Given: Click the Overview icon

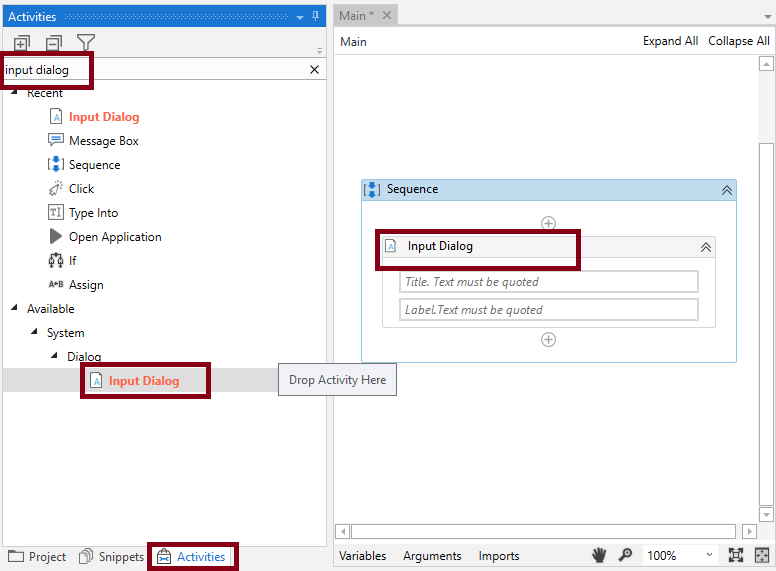Looking at the screenshot, I should [x=762, y=556].
